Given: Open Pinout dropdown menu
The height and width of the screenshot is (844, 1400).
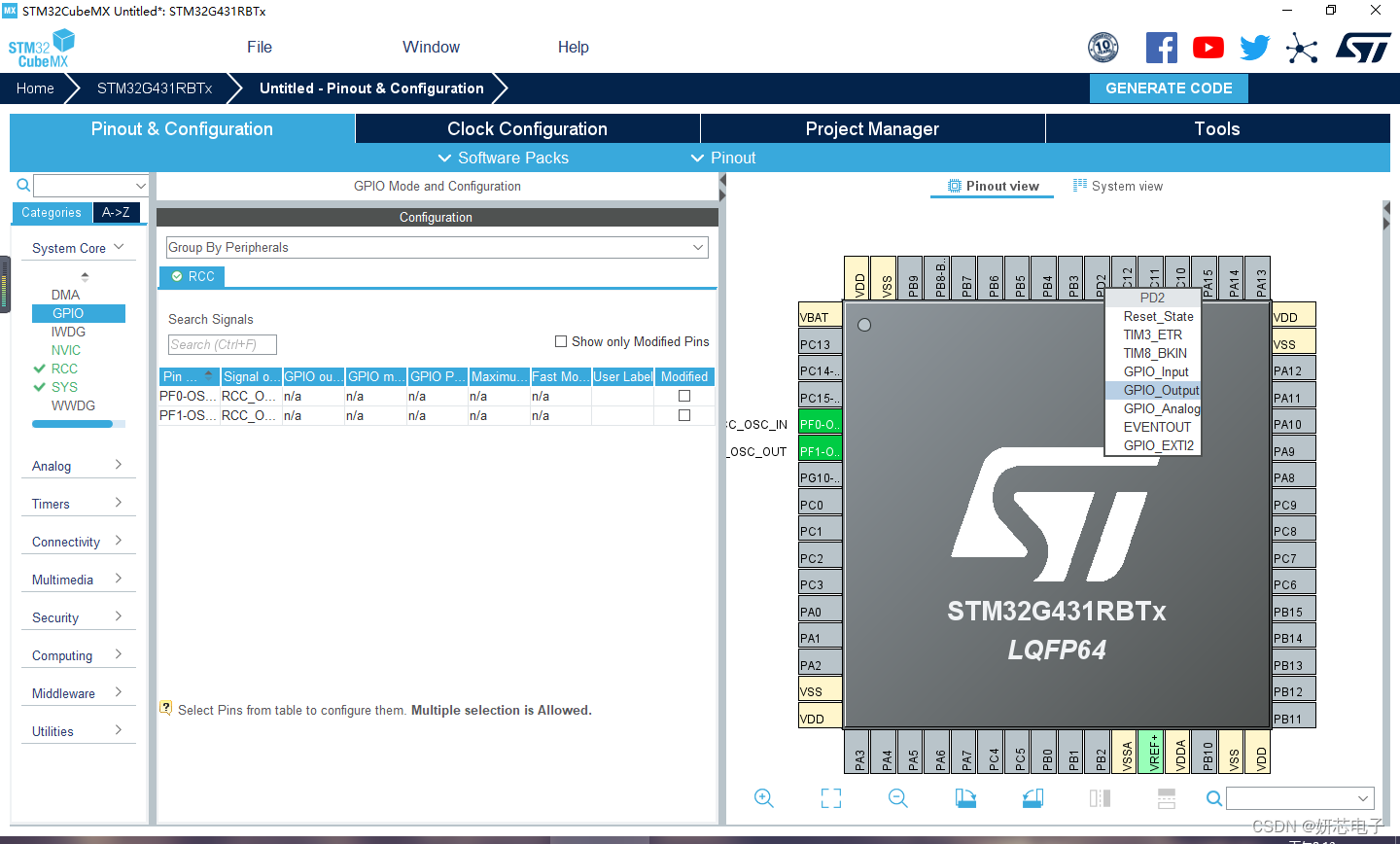Looking at the screenshot, I should pos(722,158).
